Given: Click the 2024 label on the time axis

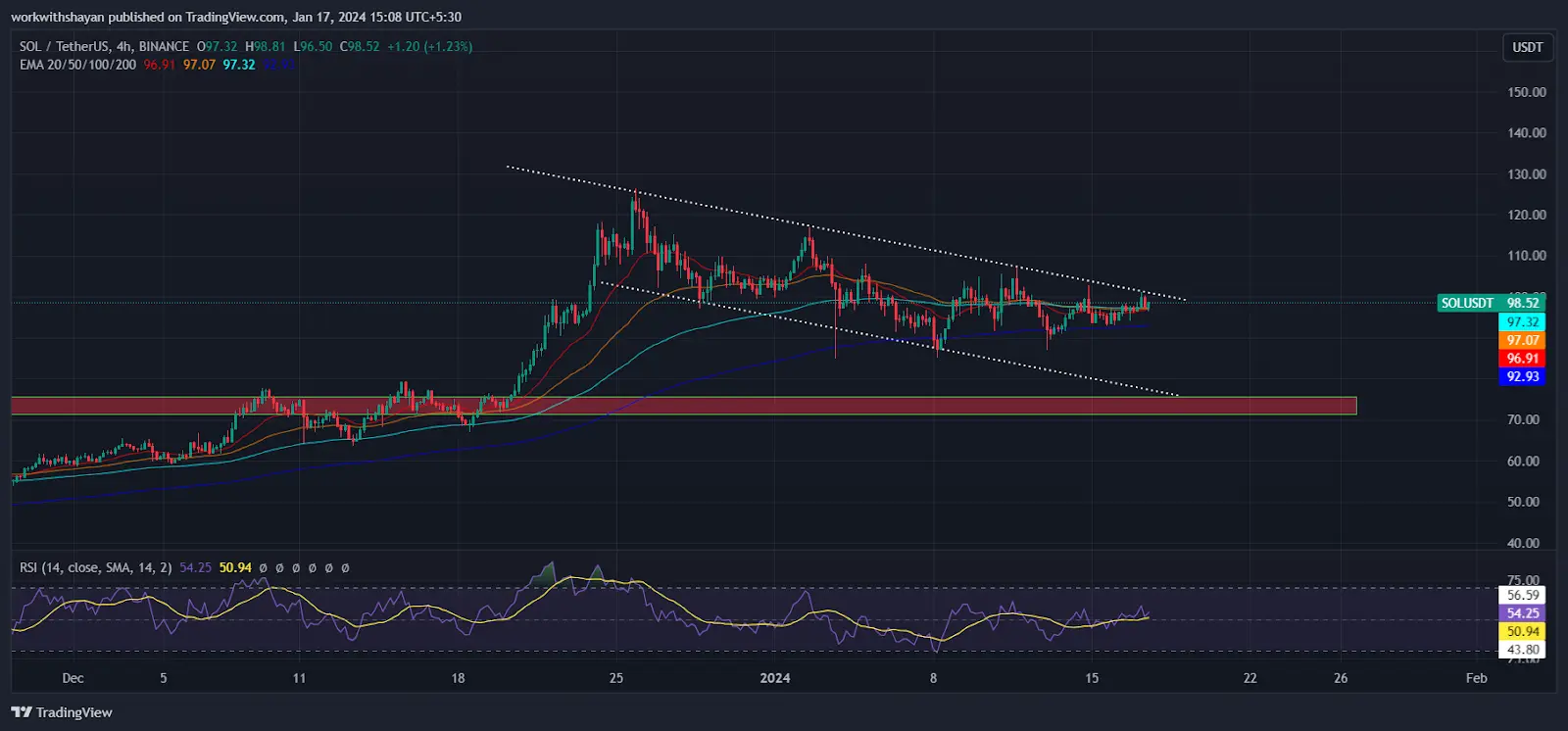Looking at the screenshot, I should click(775, 678).
